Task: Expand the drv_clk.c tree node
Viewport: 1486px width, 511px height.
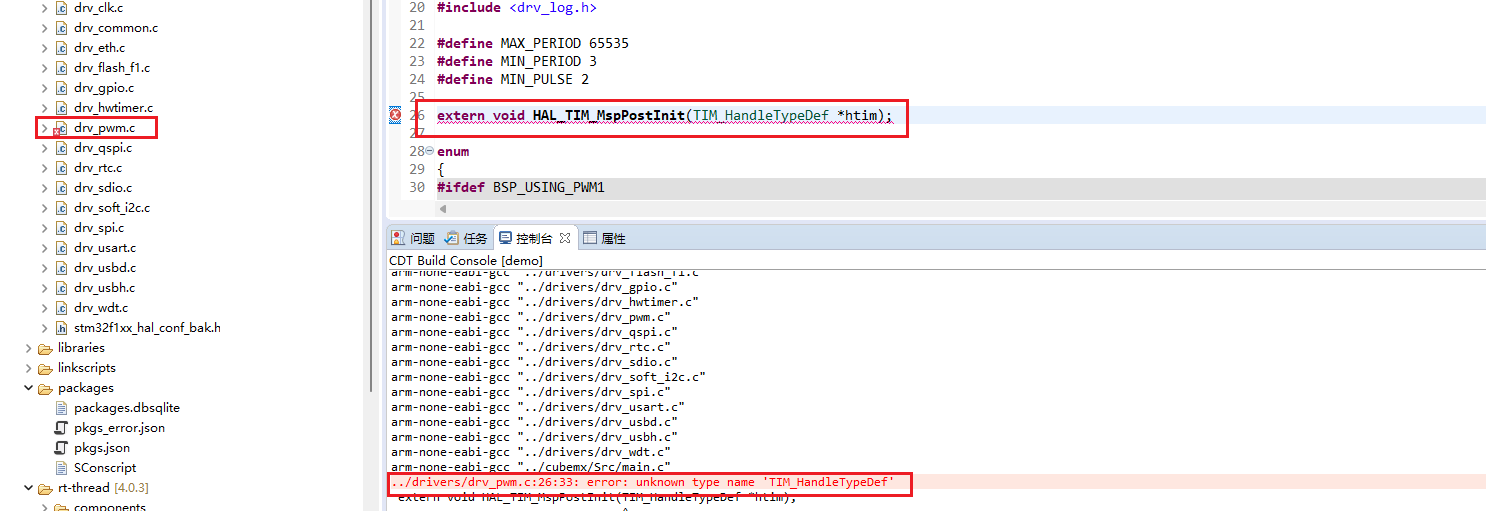Action: coord(44,8)
